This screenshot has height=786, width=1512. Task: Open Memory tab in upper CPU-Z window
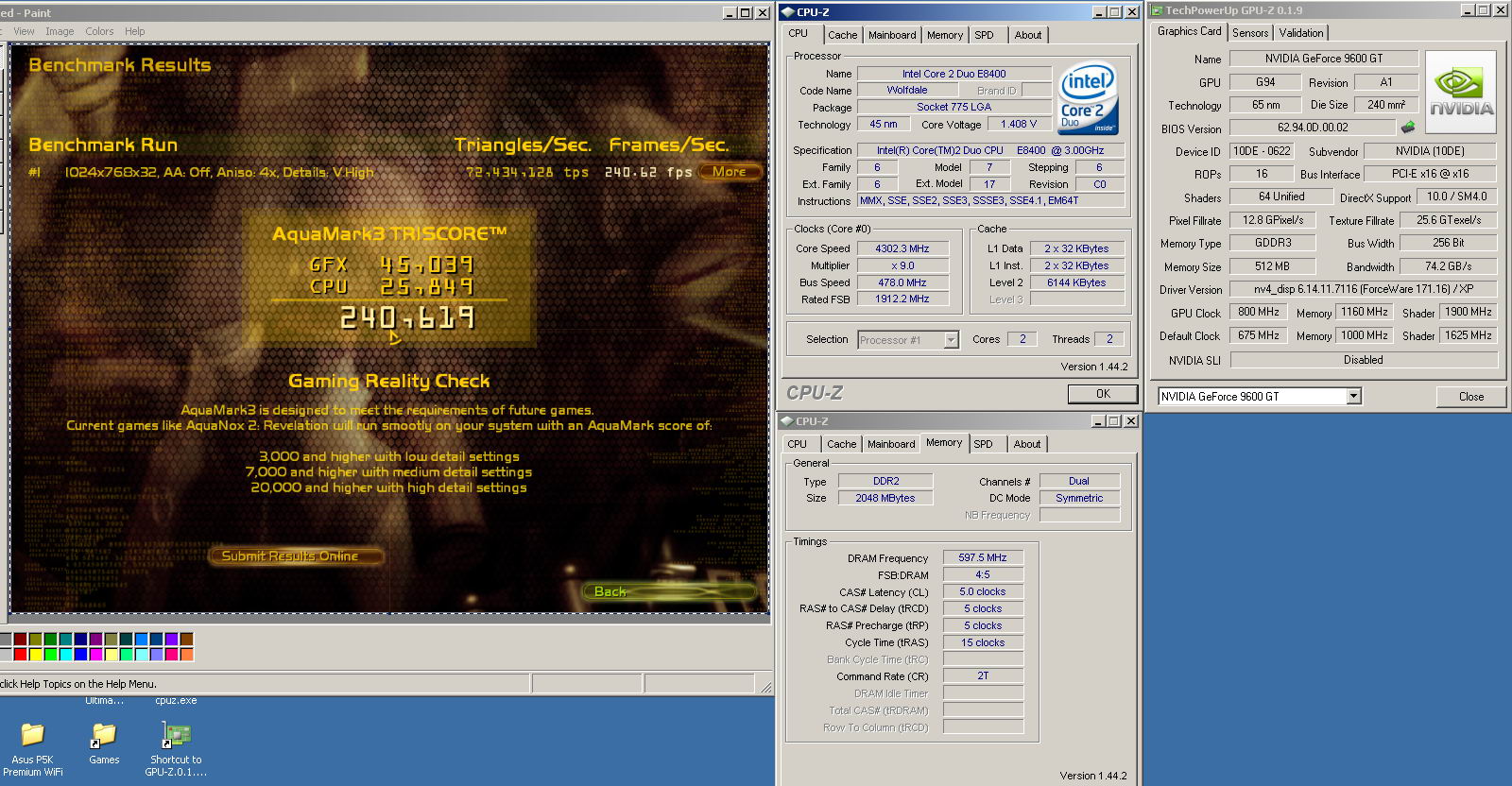coord(945,35)
